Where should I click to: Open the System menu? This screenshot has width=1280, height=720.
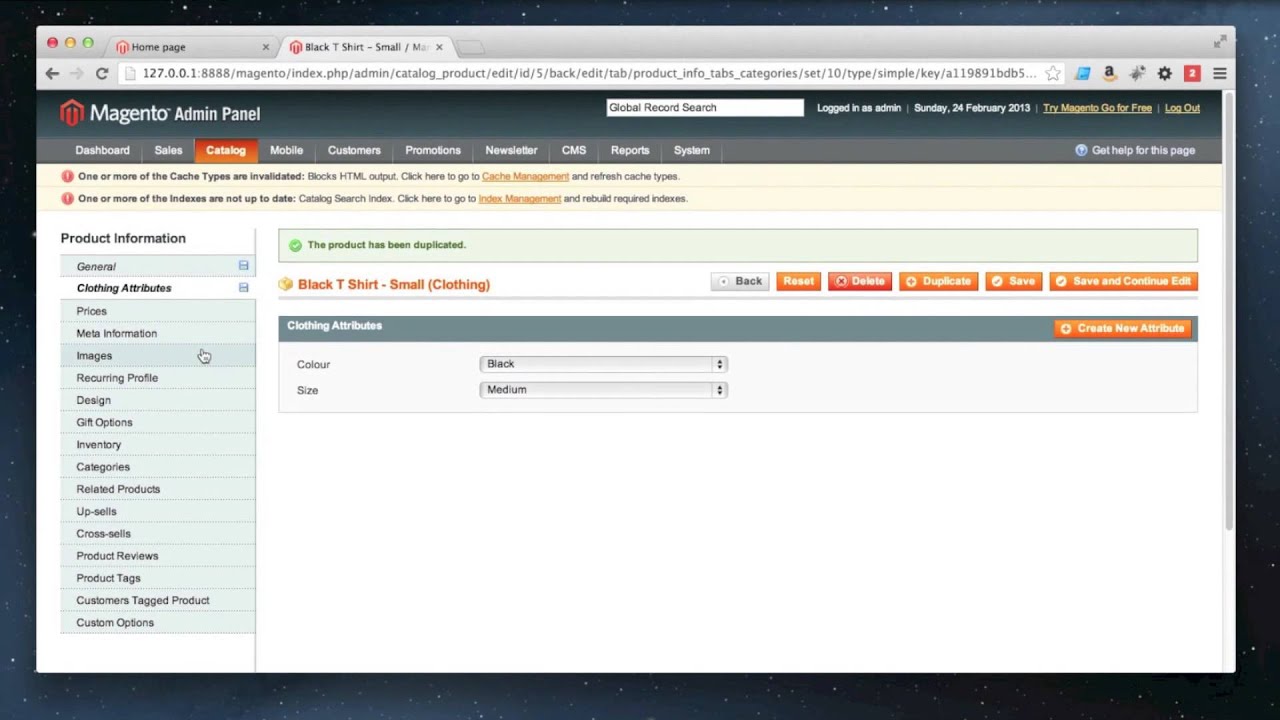[692, 150]
